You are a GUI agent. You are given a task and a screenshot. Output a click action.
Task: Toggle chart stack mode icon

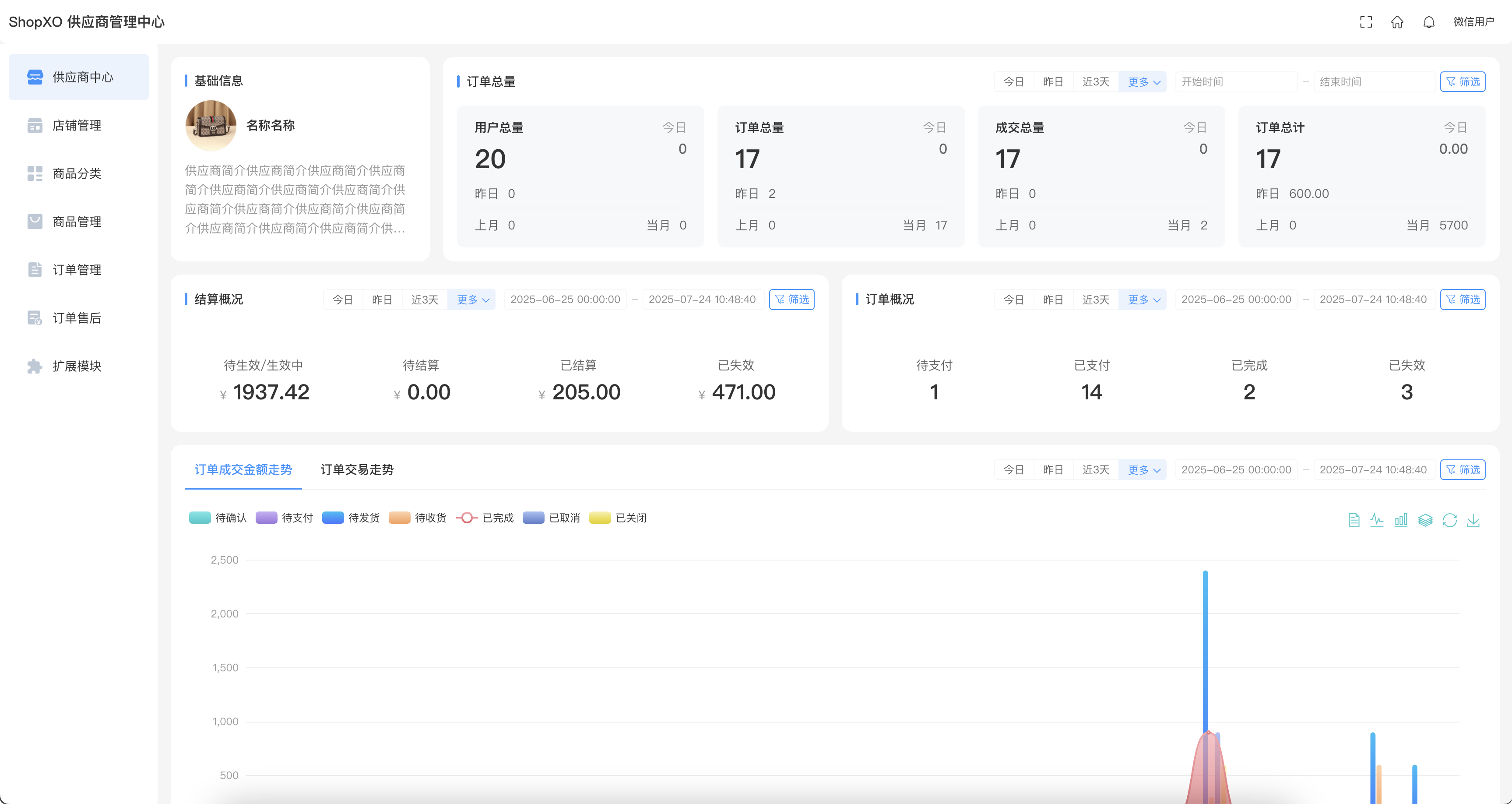pos(1425,520)
